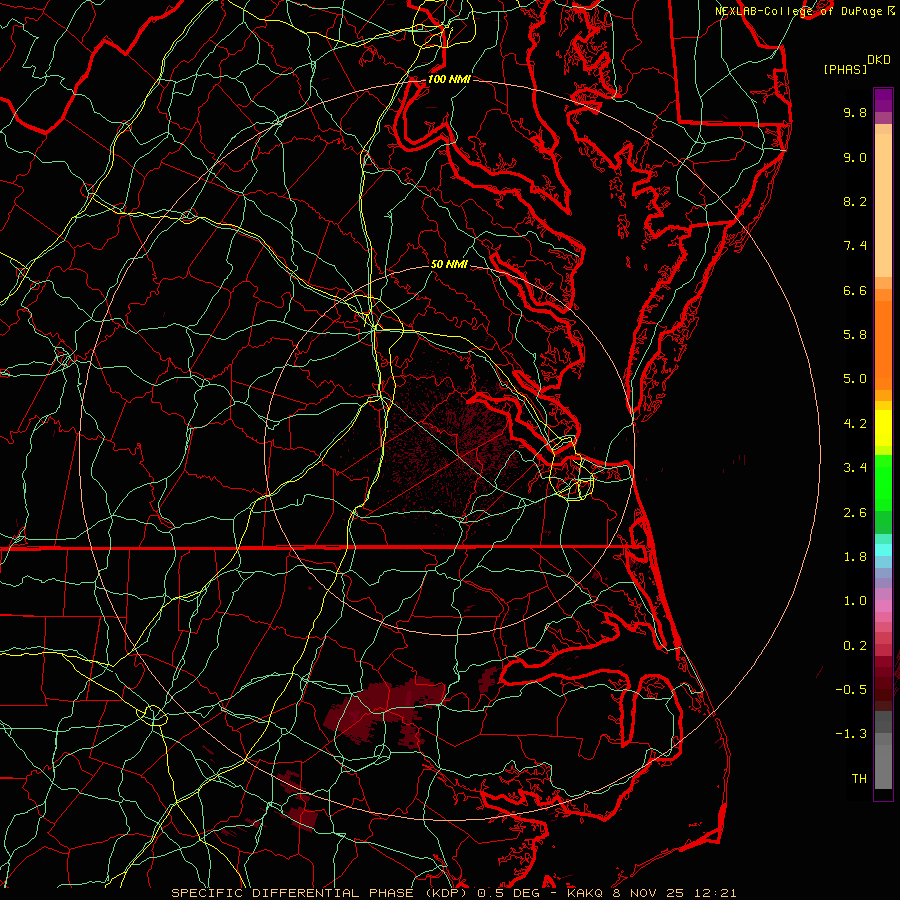This screenshot has height=900, width=900.
Task: Click the 8.2 value on color scale
Action: 855,201
